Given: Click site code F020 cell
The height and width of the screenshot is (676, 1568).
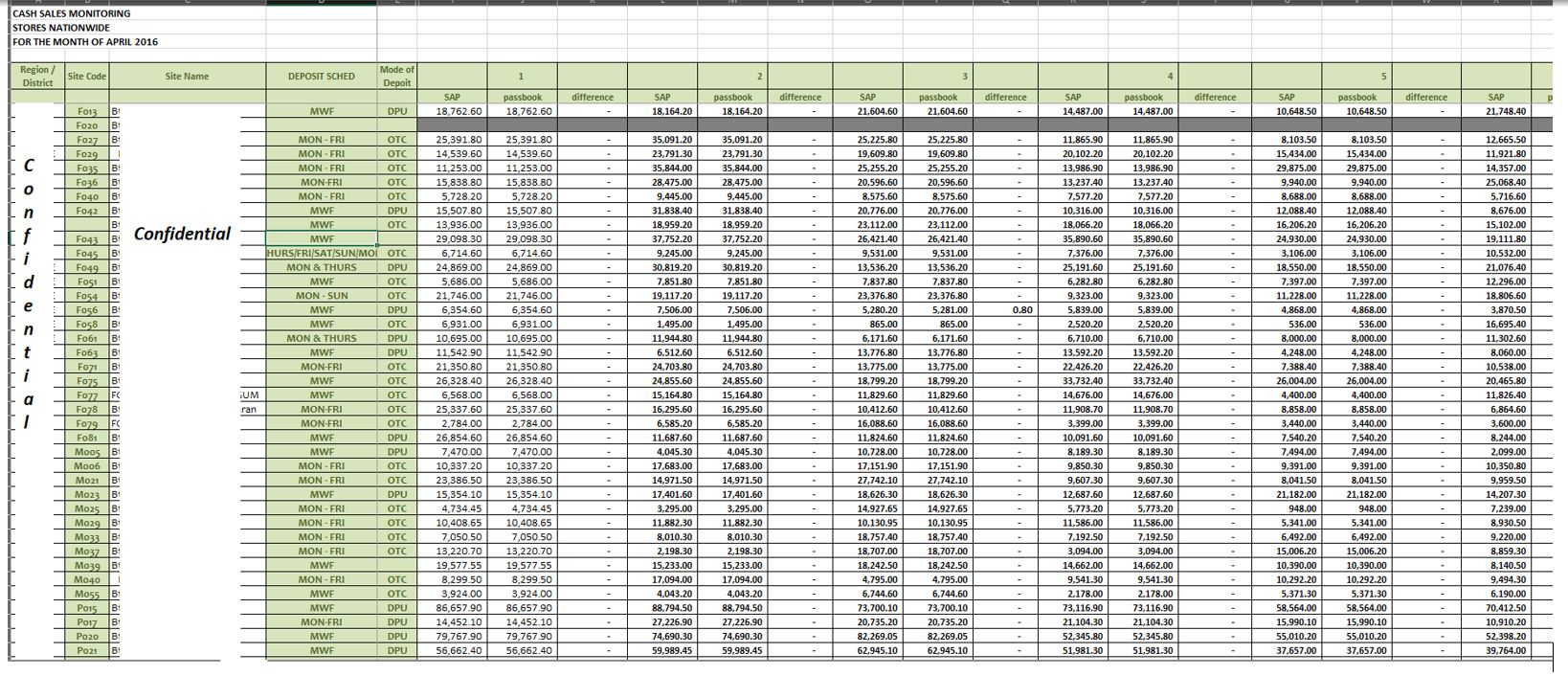Looking at the screenshot, I should tap(87, 125).
